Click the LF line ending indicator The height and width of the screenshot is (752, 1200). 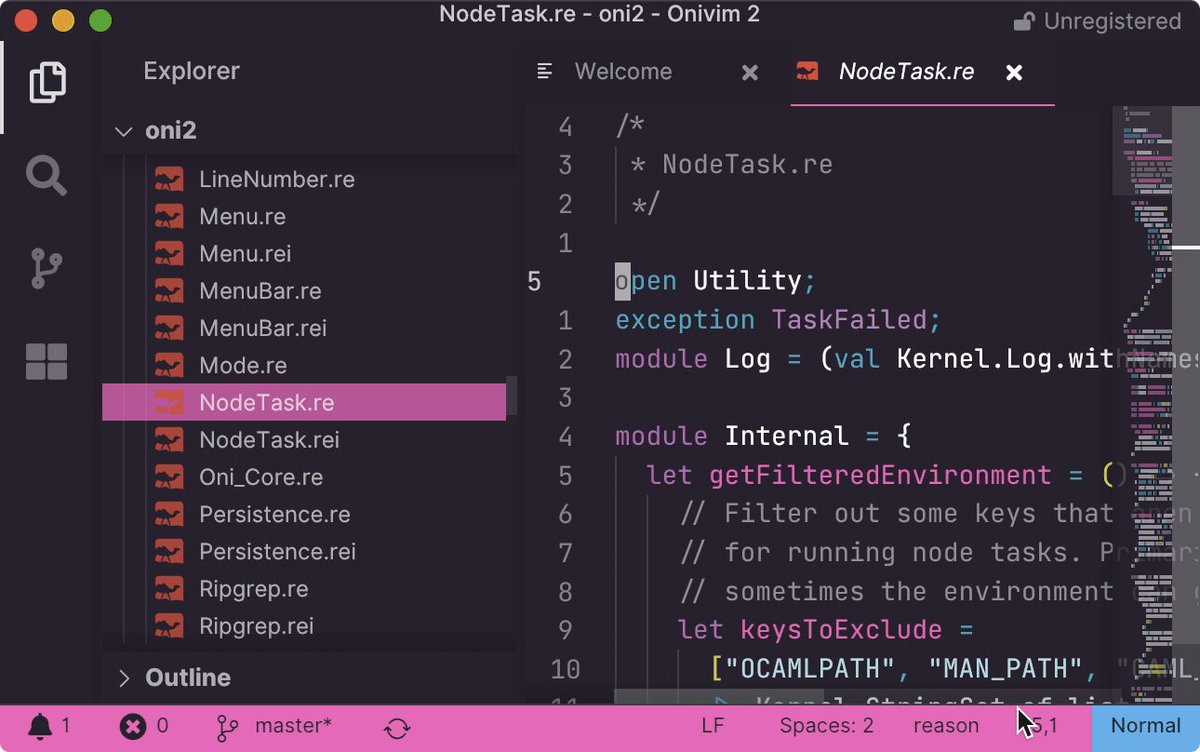(x=713, y=726)
